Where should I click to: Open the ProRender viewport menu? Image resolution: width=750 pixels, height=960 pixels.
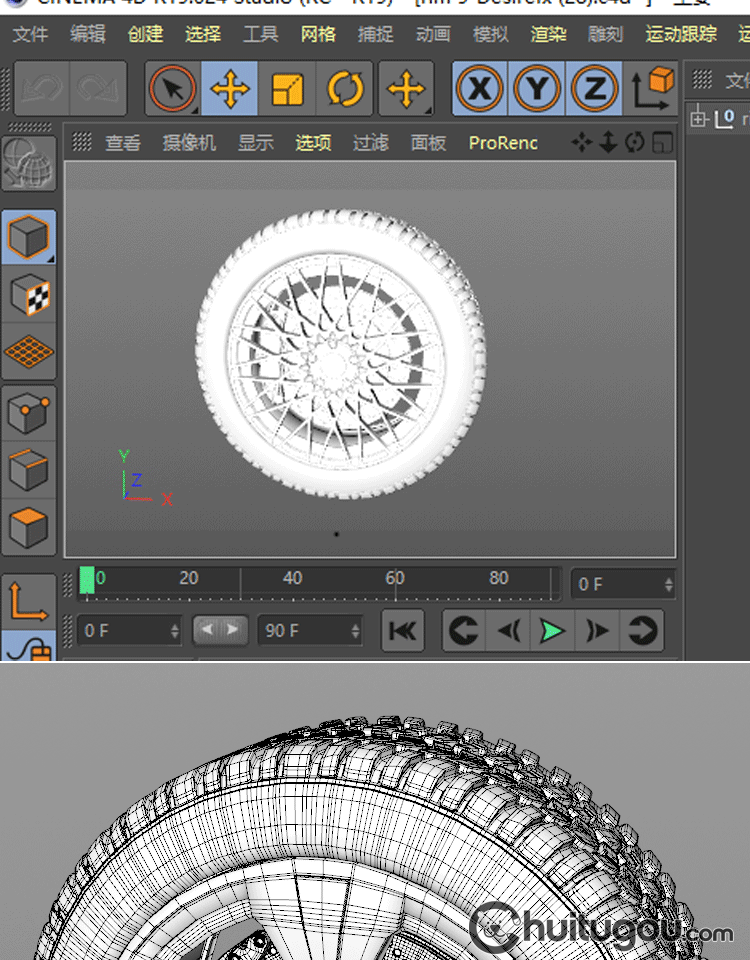pyautogui.click(x=503, y=143)
